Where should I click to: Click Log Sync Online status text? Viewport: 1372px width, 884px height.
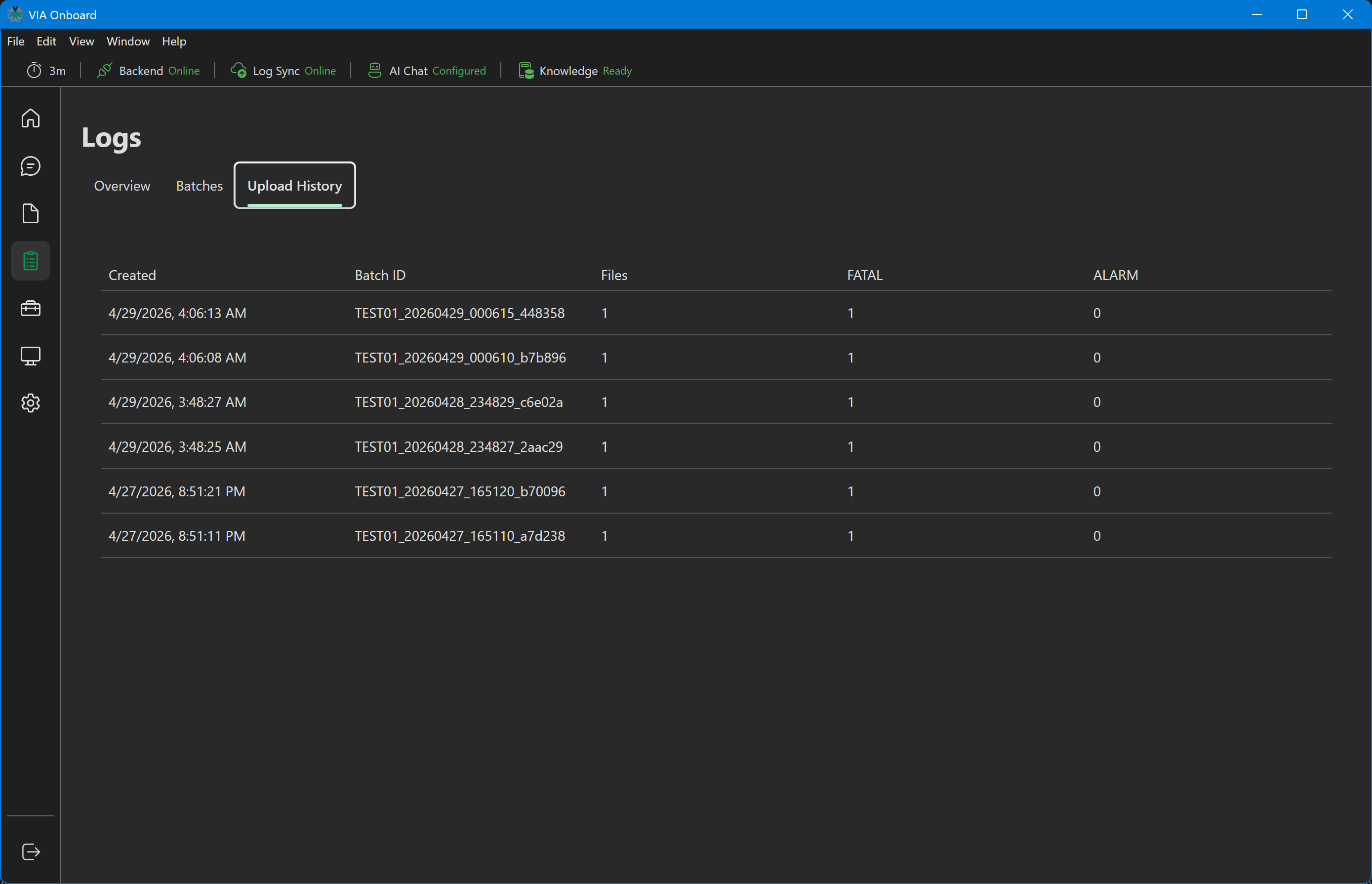[294, 71]
